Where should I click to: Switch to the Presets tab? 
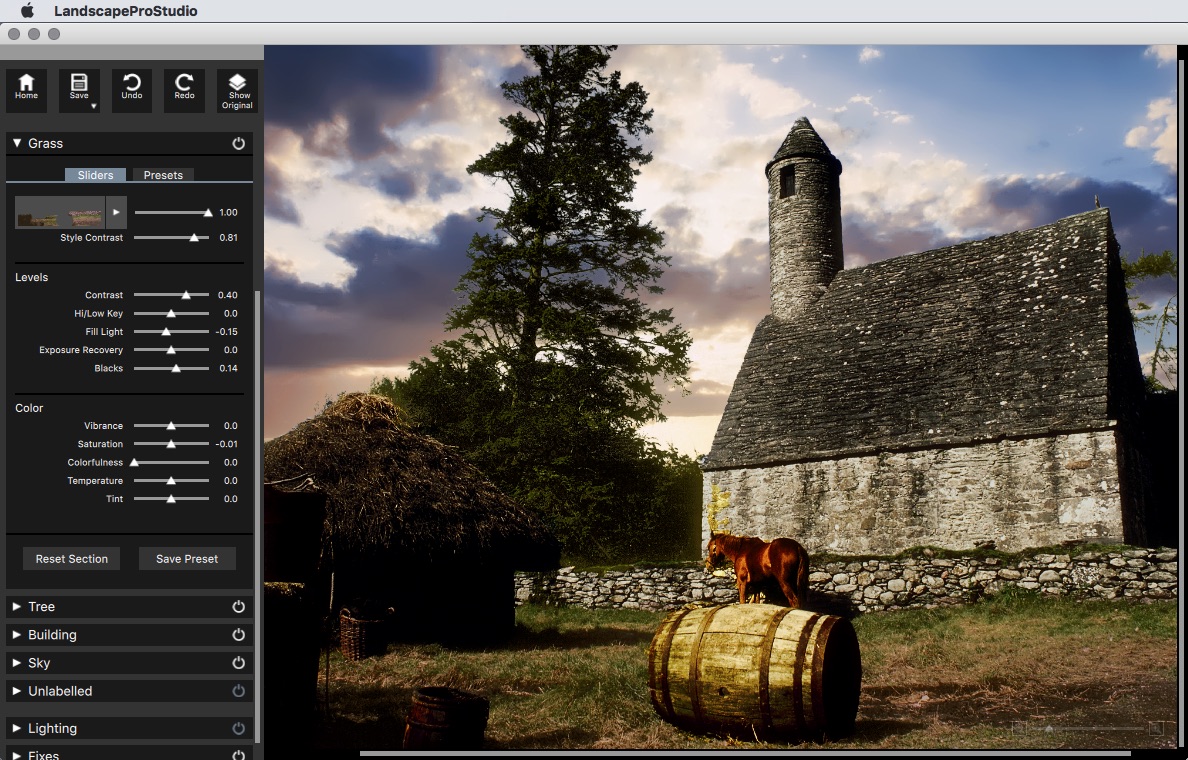click(163, 175)
